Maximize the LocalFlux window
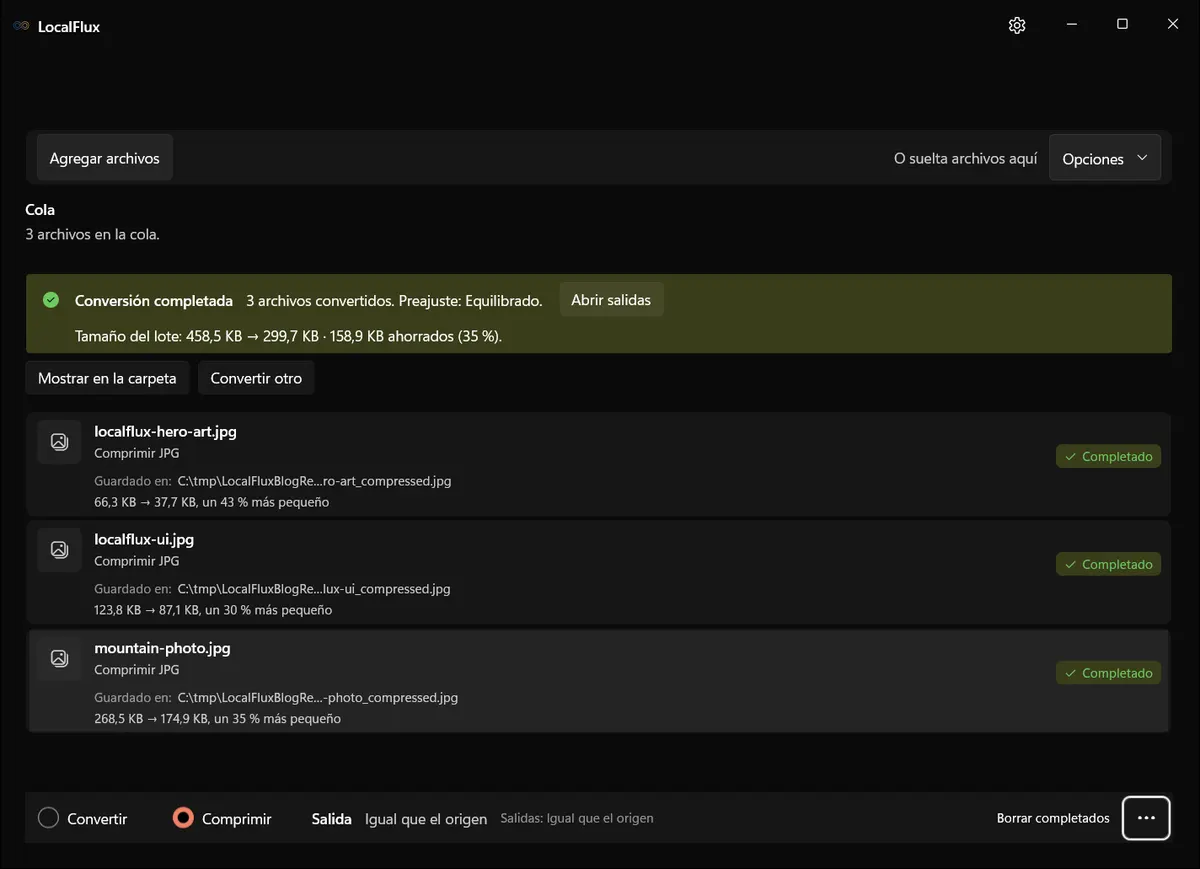This screenshot has height=869, width=1200. pyautogui.click(x=1122, y=25)
